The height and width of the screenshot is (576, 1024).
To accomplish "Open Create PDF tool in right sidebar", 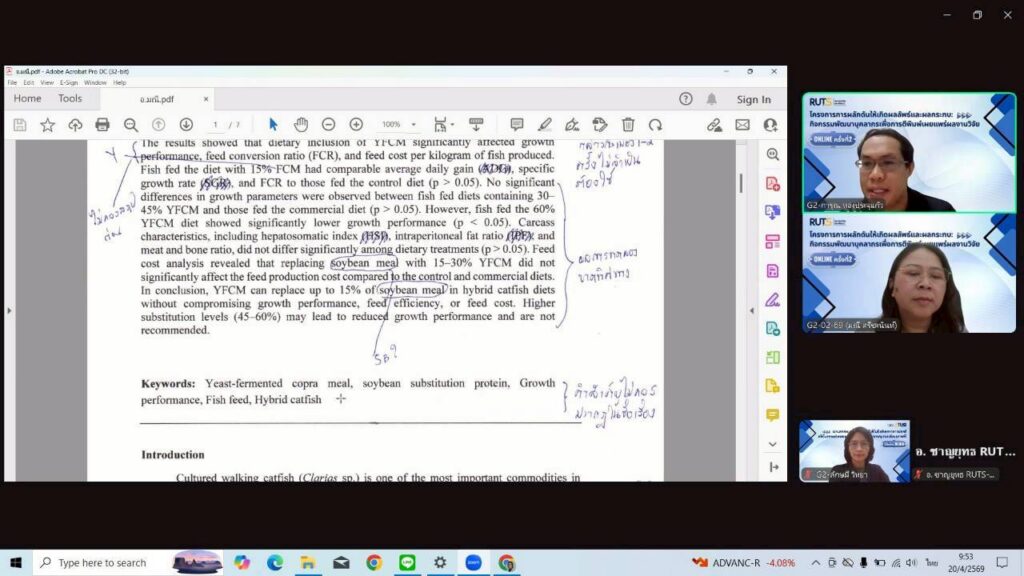I will pos(772,184).
